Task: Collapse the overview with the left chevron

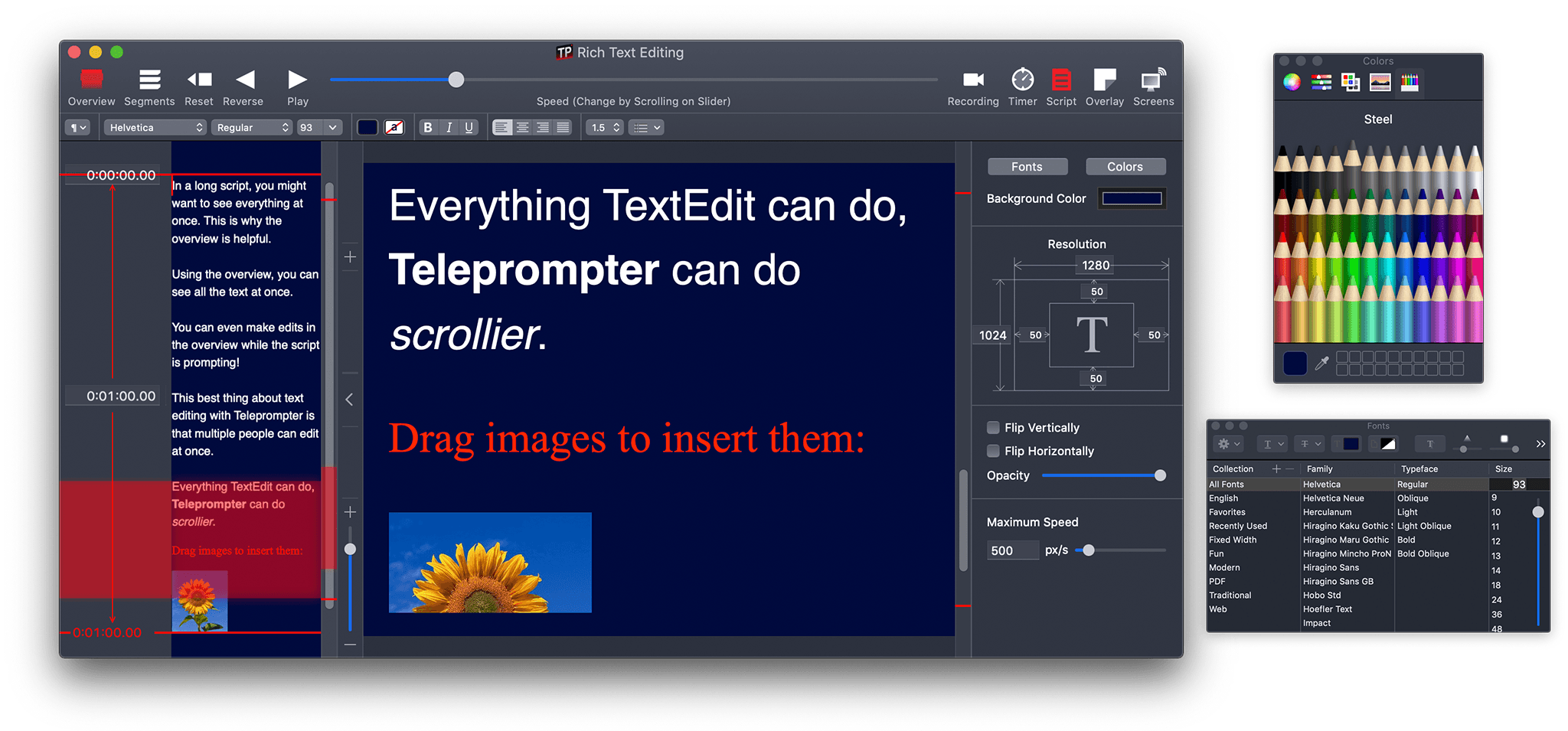Action: click(x=349, y=400)
